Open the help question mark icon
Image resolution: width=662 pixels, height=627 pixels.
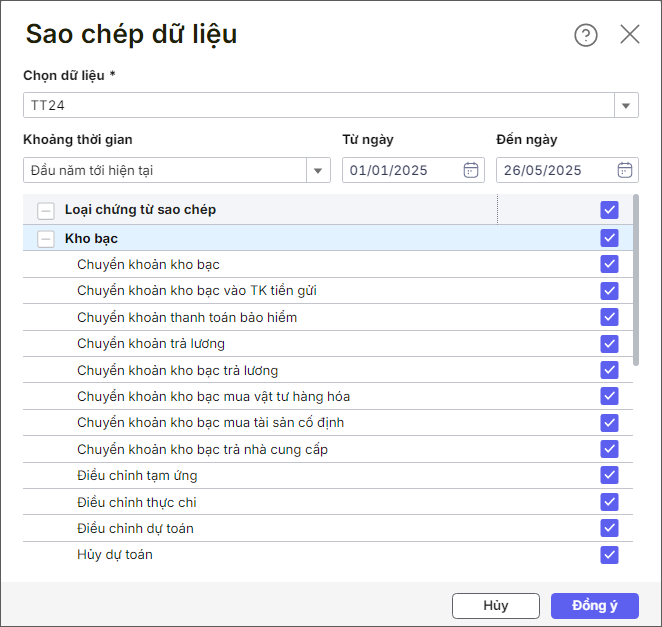[x=585, y=35]
